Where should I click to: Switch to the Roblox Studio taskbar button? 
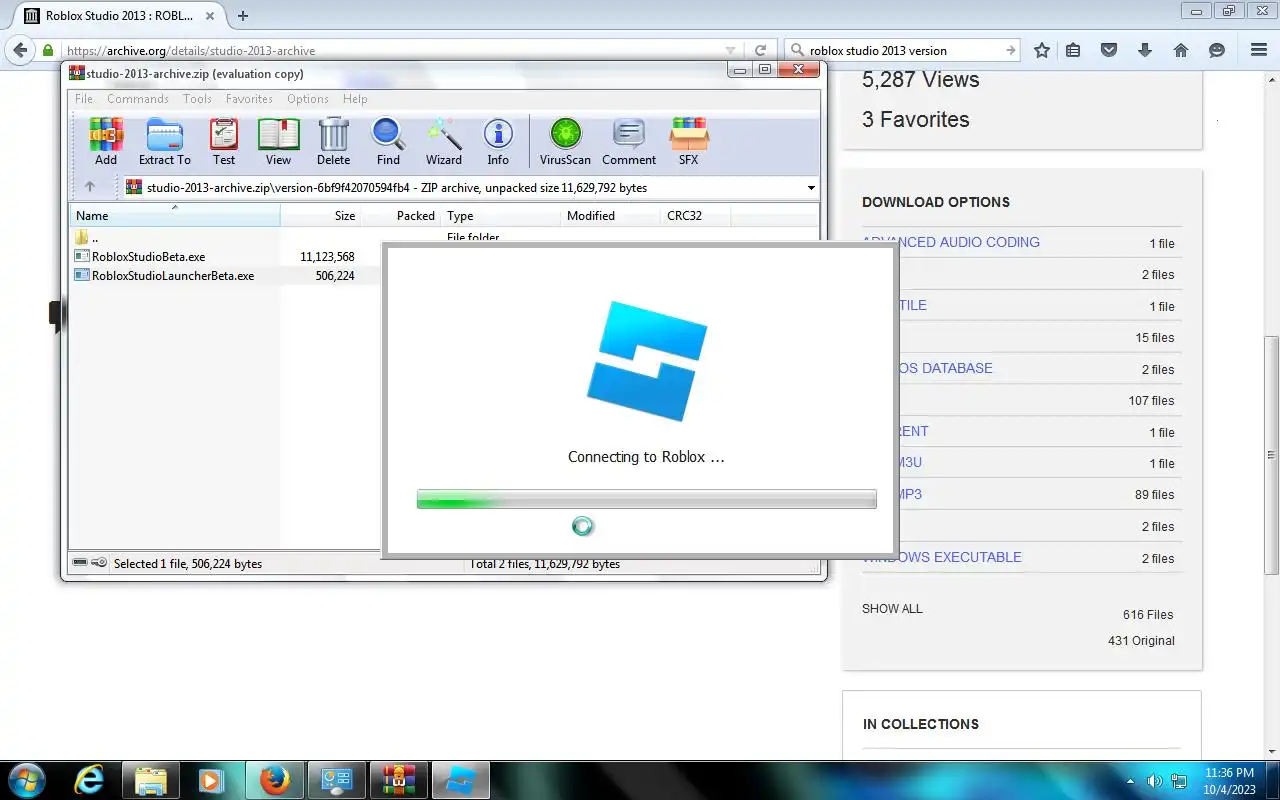point(460,780)
